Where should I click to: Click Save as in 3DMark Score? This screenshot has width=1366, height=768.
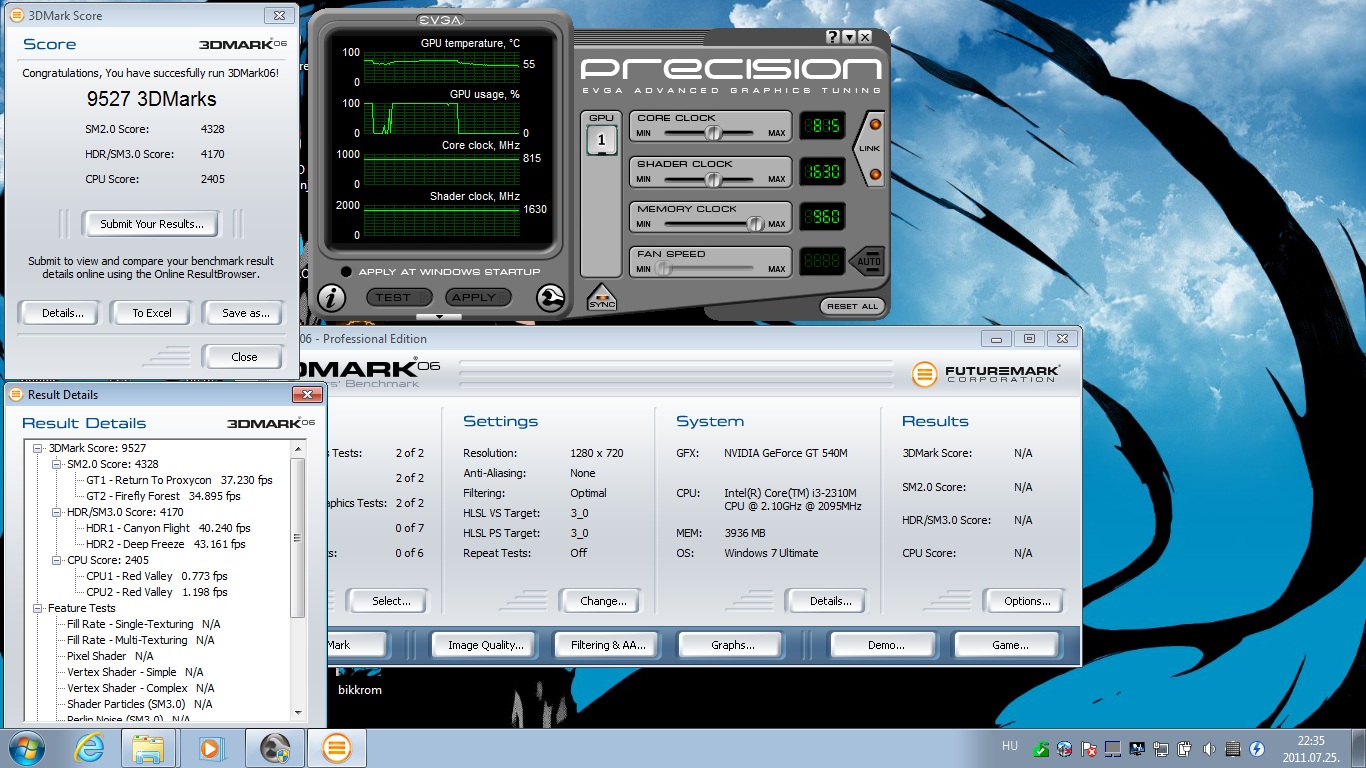(245, 313)
